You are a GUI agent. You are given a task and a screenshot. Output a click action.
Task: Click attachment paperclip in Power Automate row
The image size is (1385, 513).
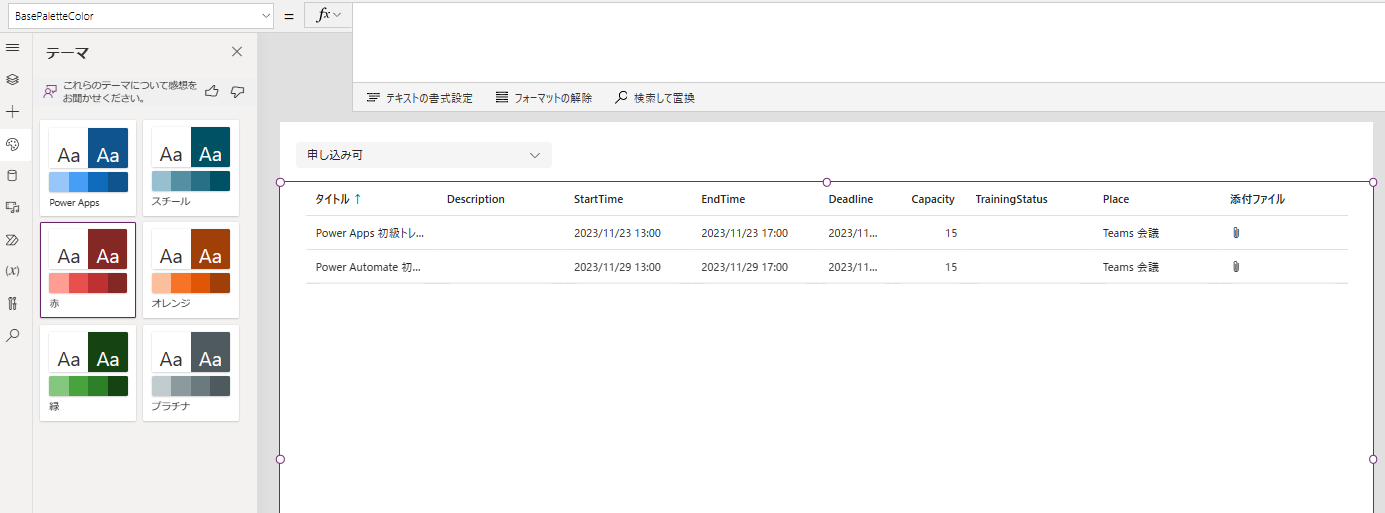[x=1236, y=267]
